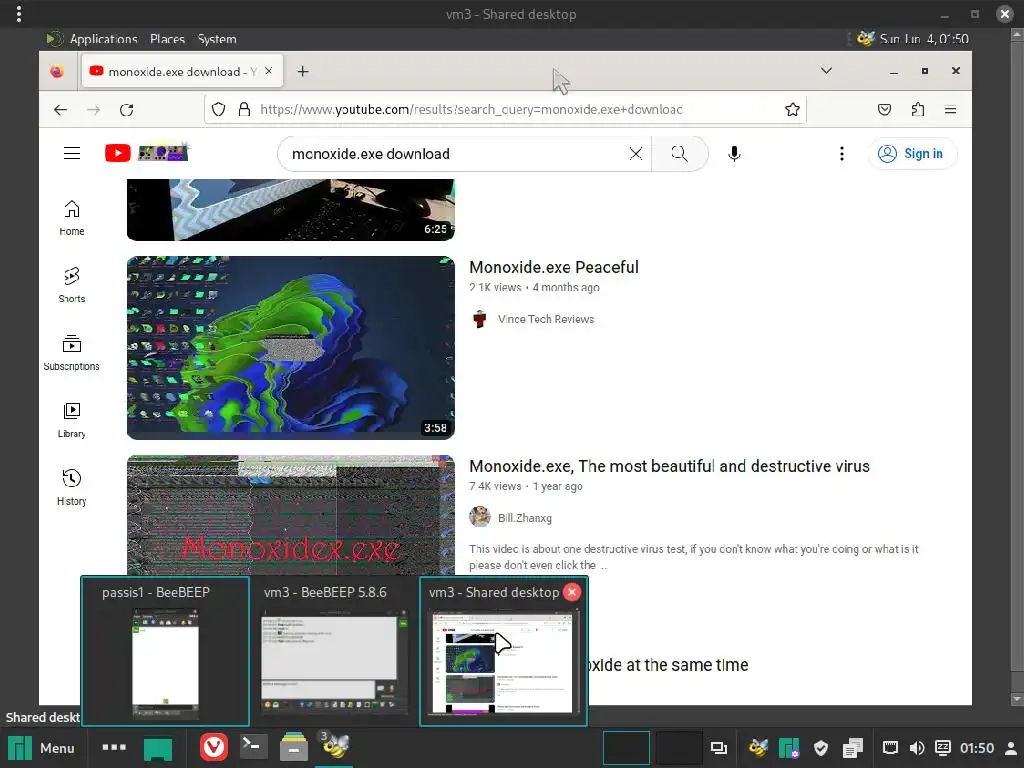Bookmark this page with star icon
This screenshot has width=1024, height=768.
792,109
